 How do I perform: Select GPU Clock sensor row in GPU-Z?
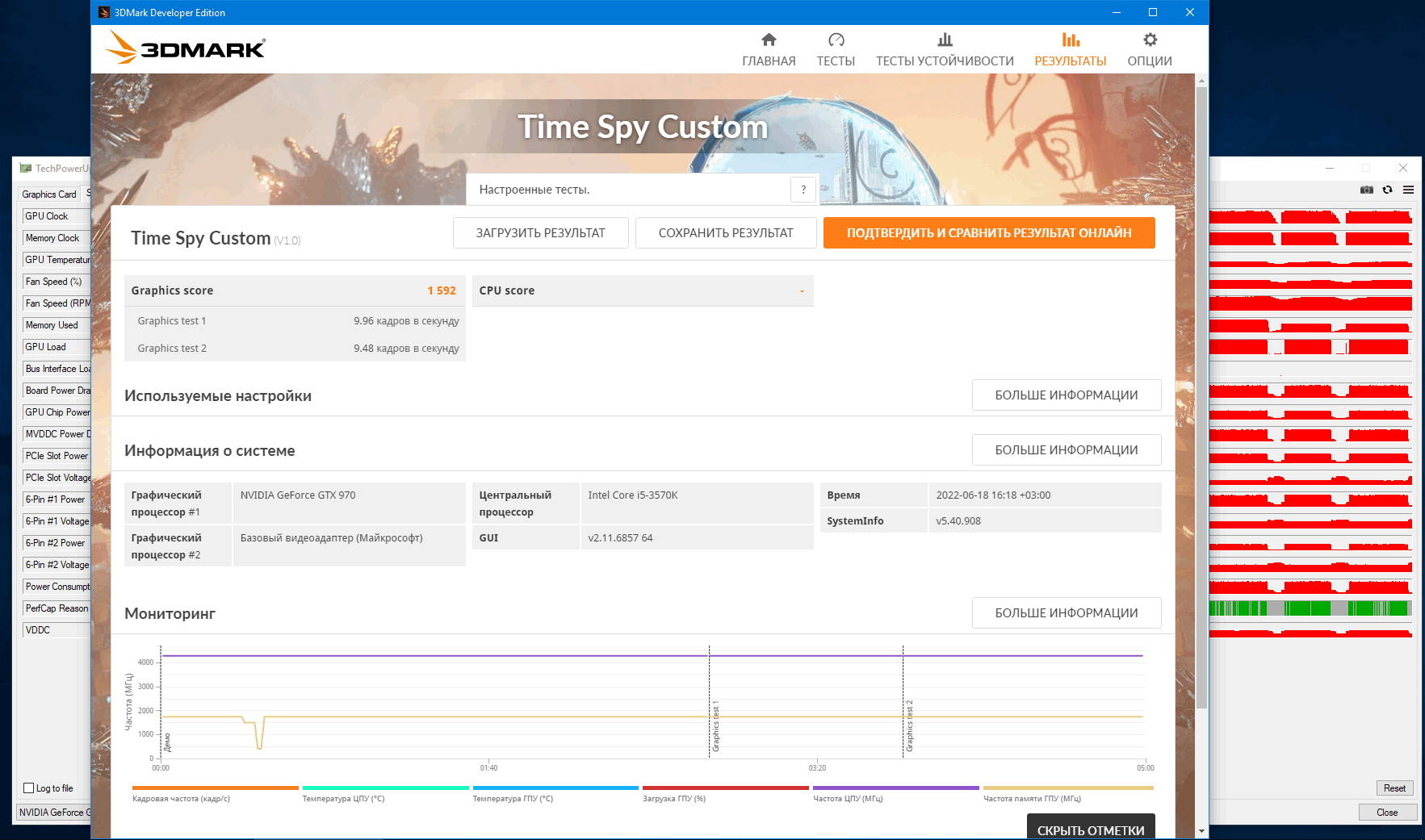tap(57, 216)
